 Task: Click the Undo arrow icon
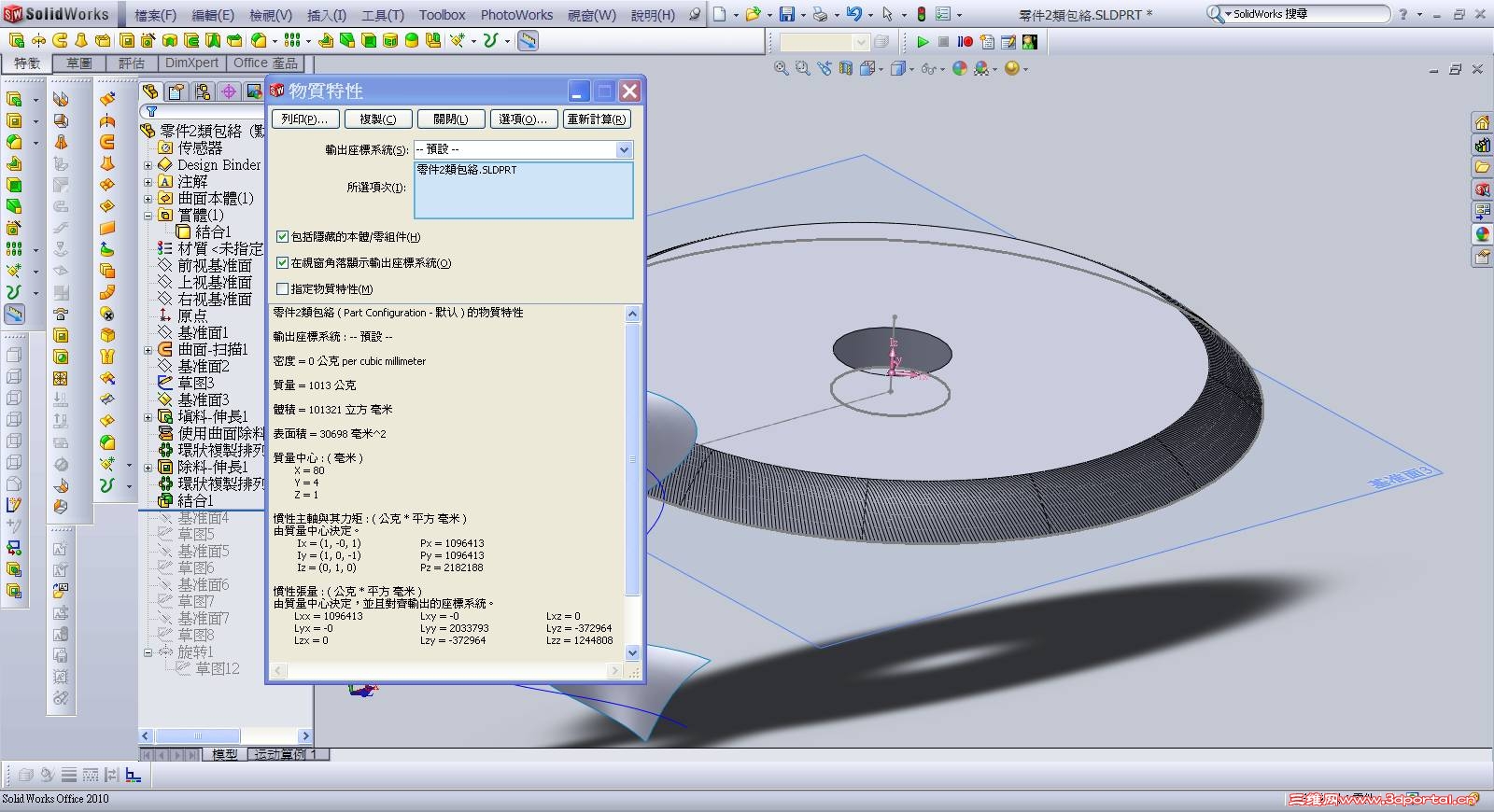click(853, 14)
